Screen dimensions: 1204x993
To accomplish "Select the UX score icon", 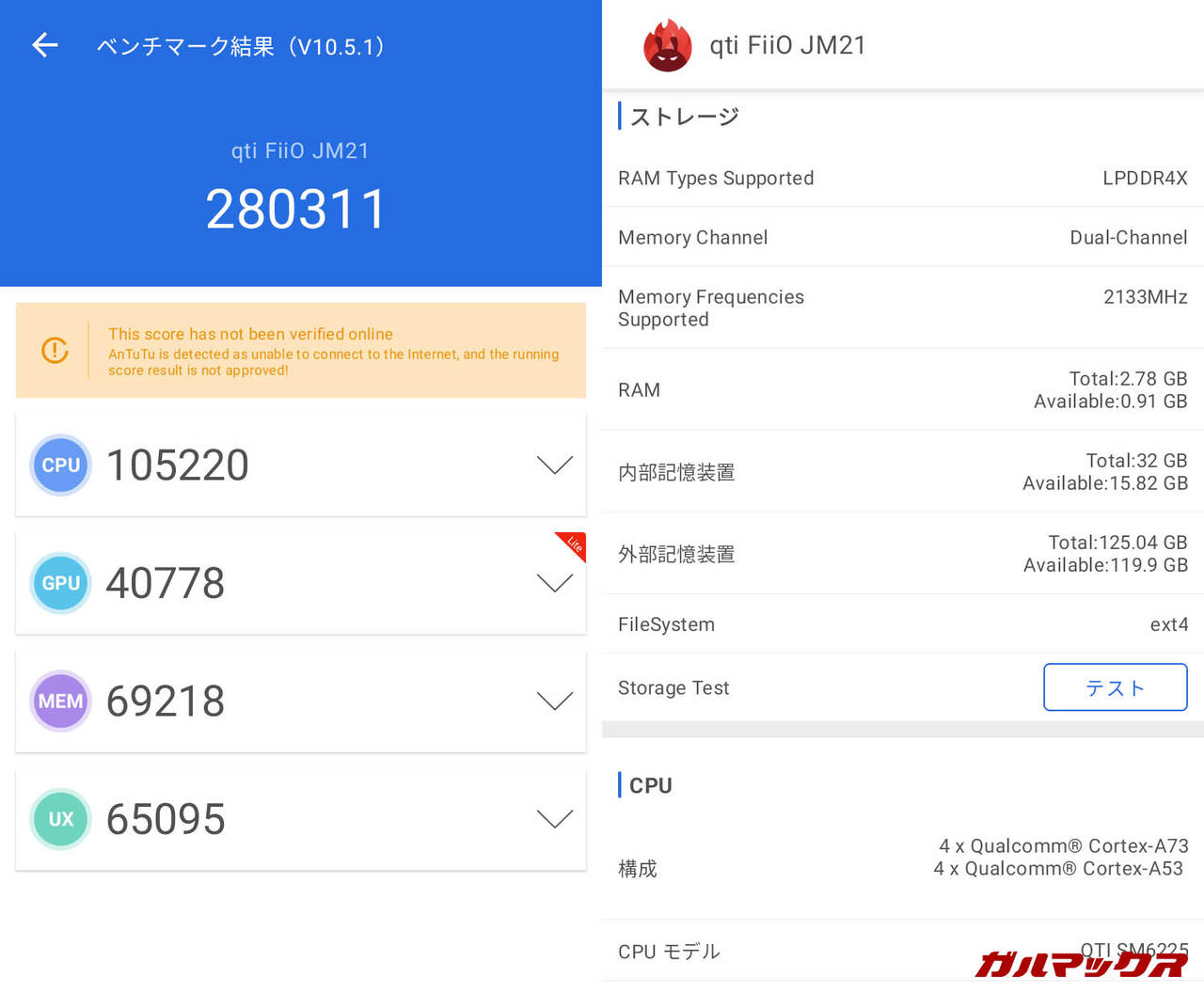I will (60, 819).
